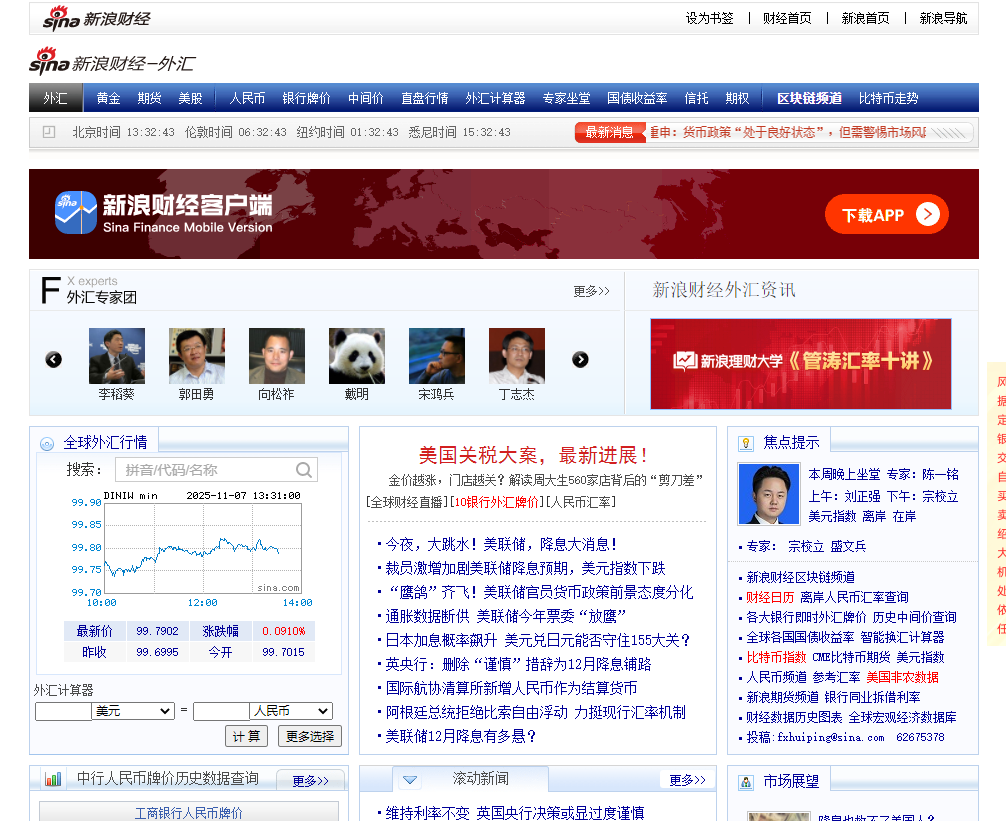Expand the 滚动新闻 triangle dropdown
This screenshot has height=821, width=1006.
[x=410, y=779]
